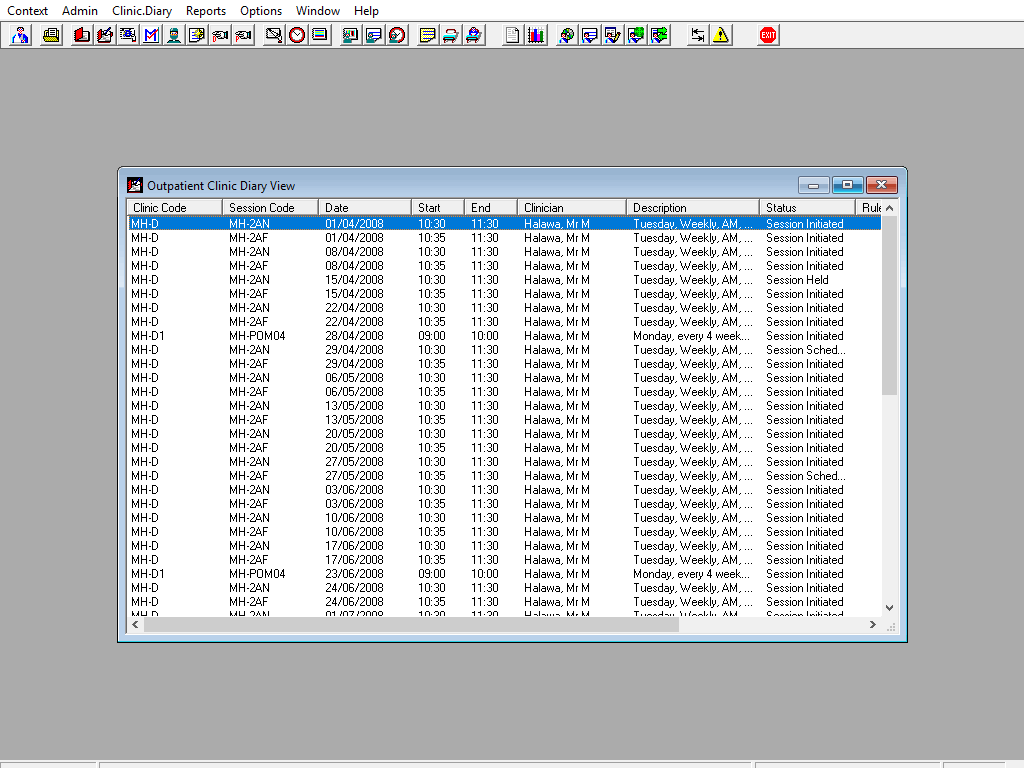Viewport: 1024px width, 768px height.
Task: Click the horizontal scrollbar left arrow
Action: tap(135, 625)
